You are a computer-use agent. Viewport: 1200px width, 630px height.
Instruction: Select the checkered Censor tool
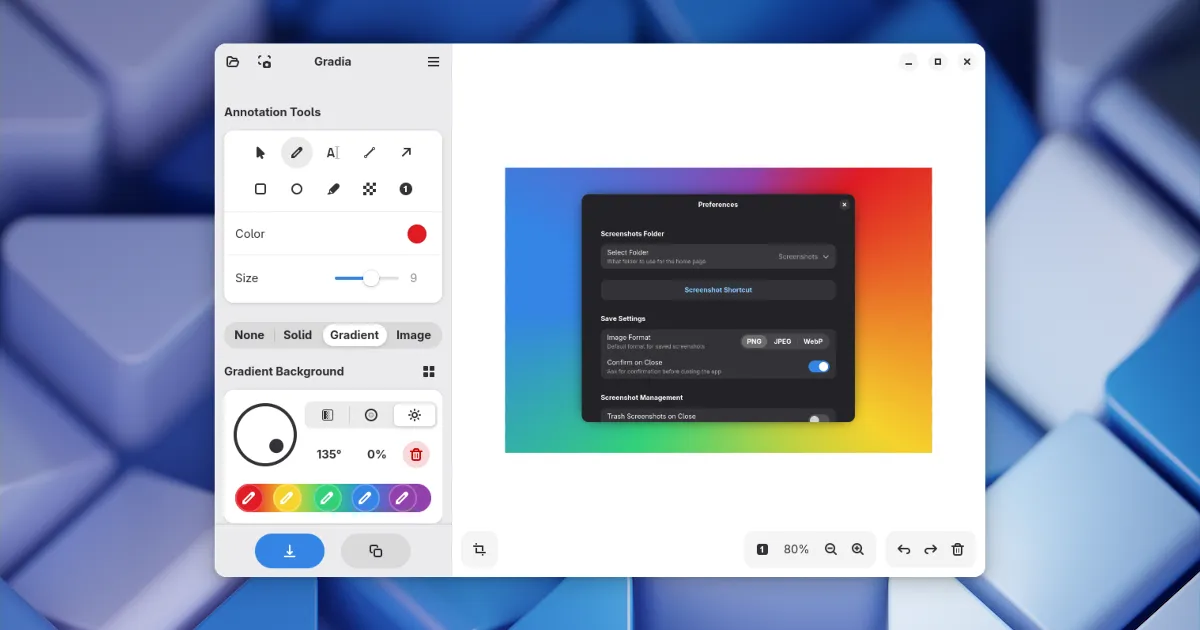click(369, 189)
